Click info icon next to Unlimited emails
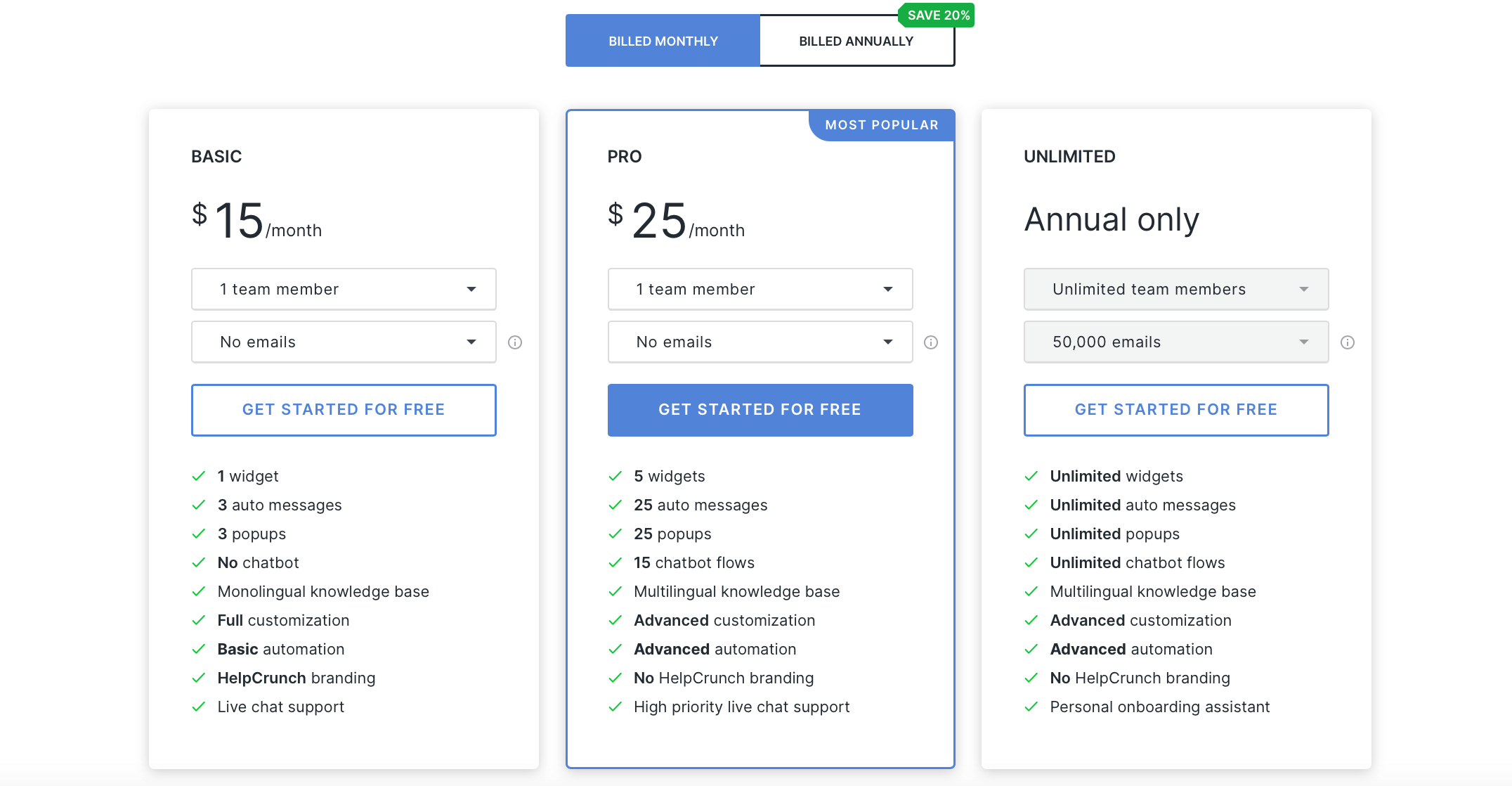Image resolution: width=1512 pixels, height=786 pixels. [x=1348, y=342]
